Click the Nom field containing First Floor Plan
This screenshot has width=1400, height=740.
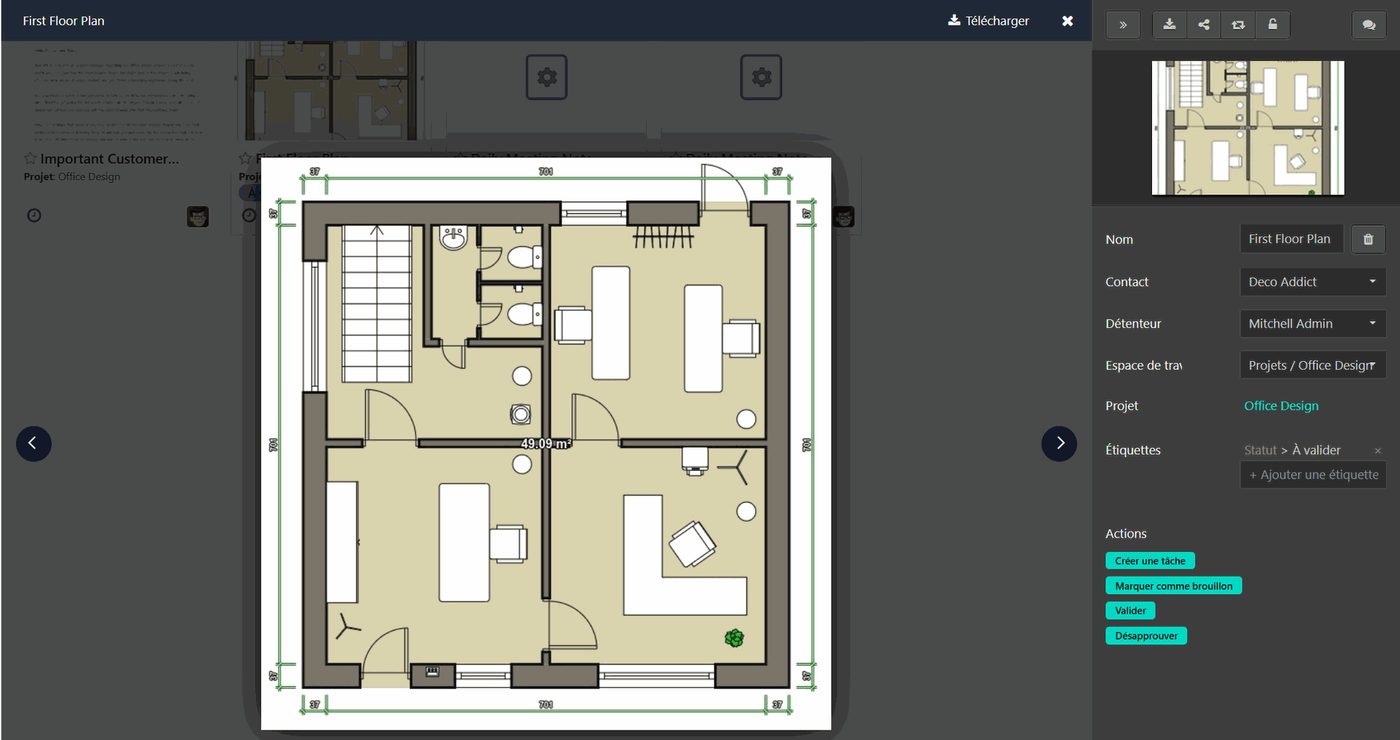(1292, 239)
